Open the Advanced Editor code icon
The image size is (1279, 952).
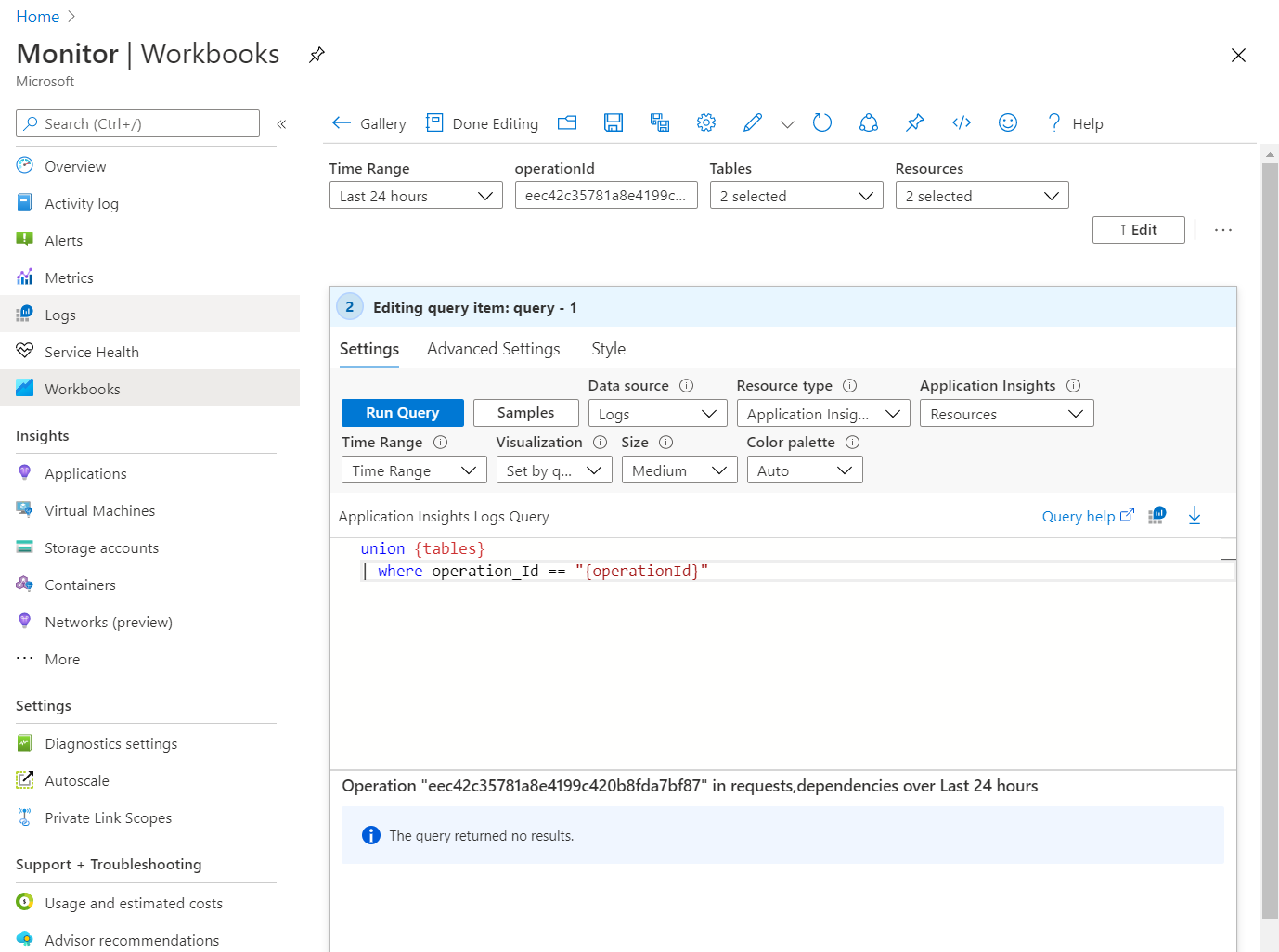962,122
